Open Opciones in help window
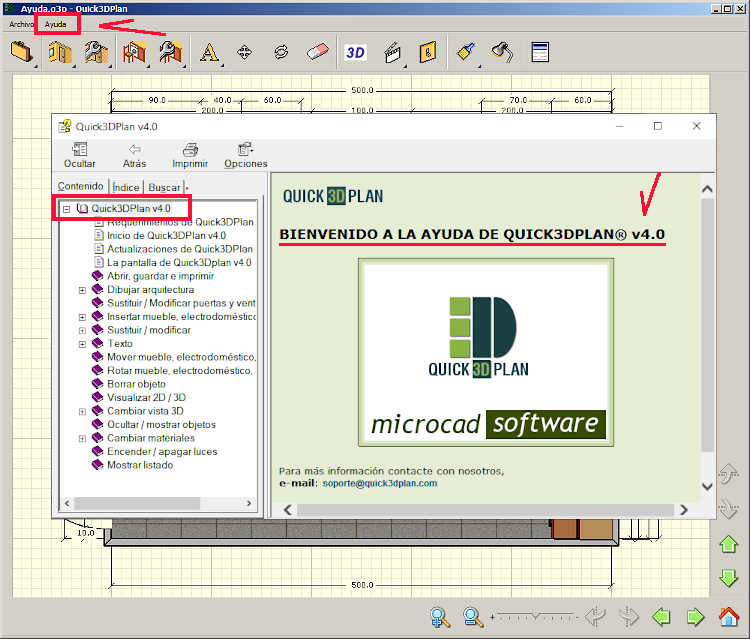750x639 pixels. coord(246,155)
